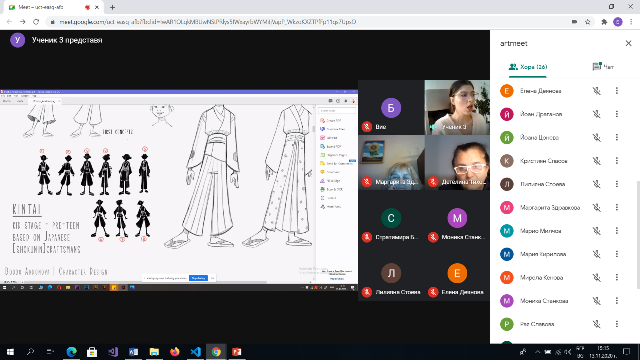
Task: Open Windows taskbar search
Action: (x=30, y=351)
